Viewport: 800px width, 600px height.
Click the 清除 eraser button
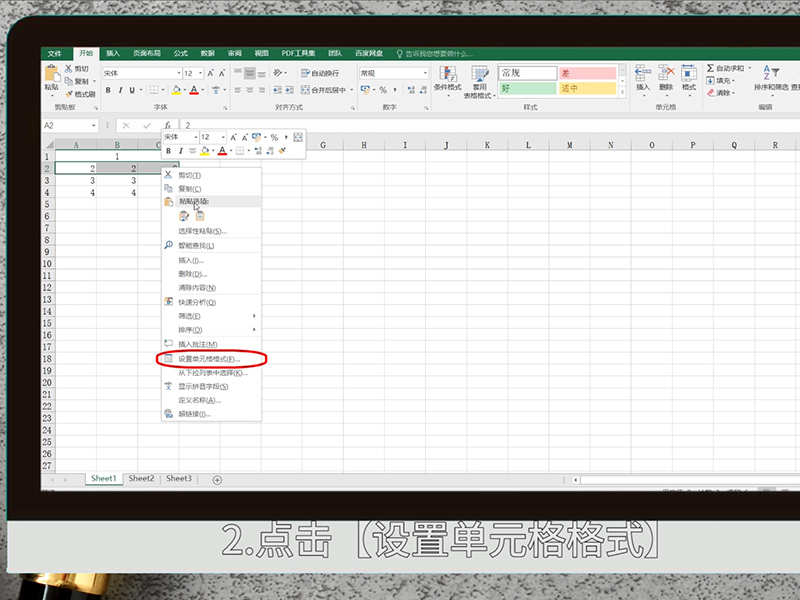pyautogui.click(x=720, y=93)
